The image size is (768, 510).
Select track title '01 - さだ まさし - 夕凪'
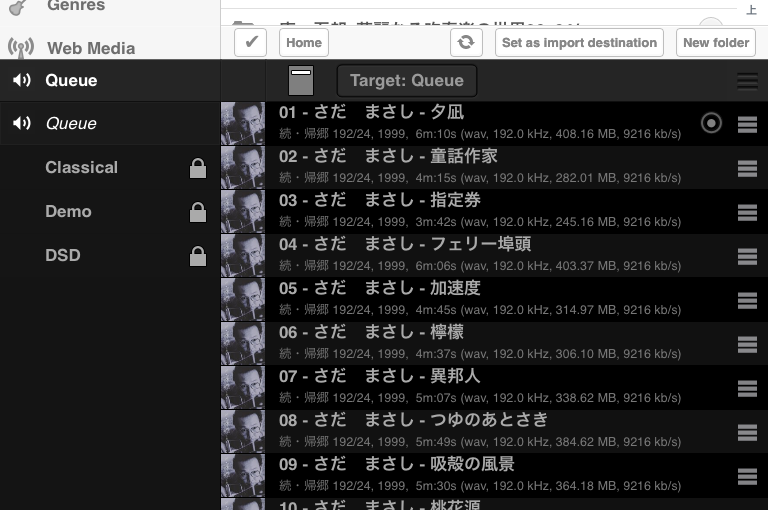coord(371,112)
